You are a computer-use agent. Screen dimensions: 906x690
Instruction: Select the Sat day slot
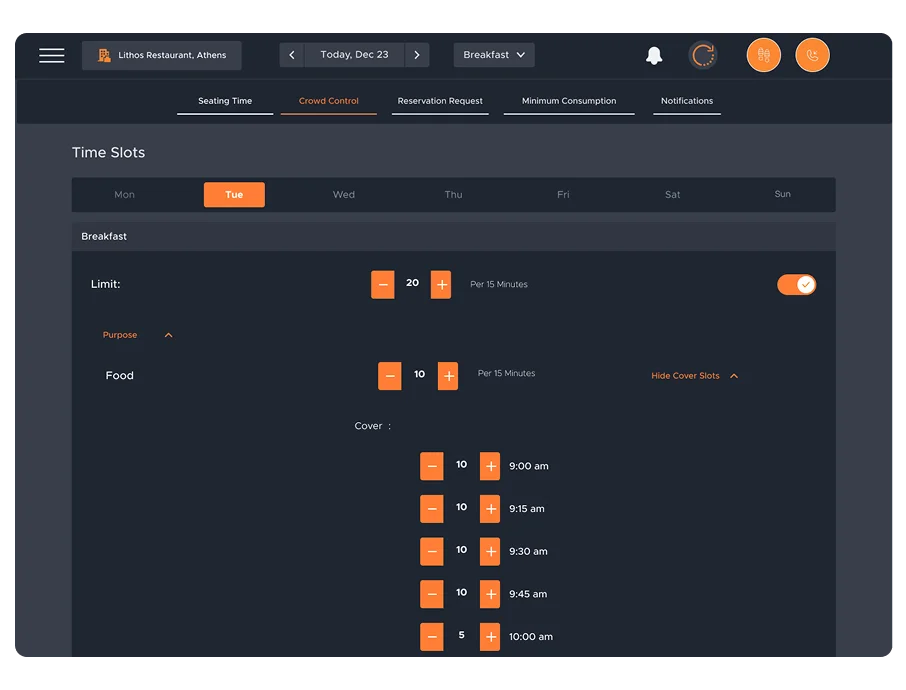[x=673, y=195]
